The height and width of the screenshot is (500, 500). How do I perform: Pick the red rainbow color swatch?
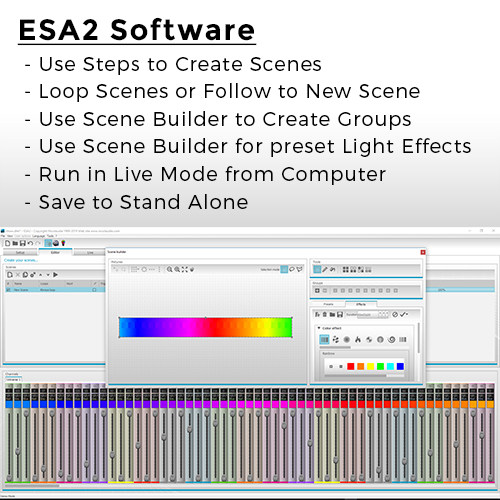click(x=350, y=366)
